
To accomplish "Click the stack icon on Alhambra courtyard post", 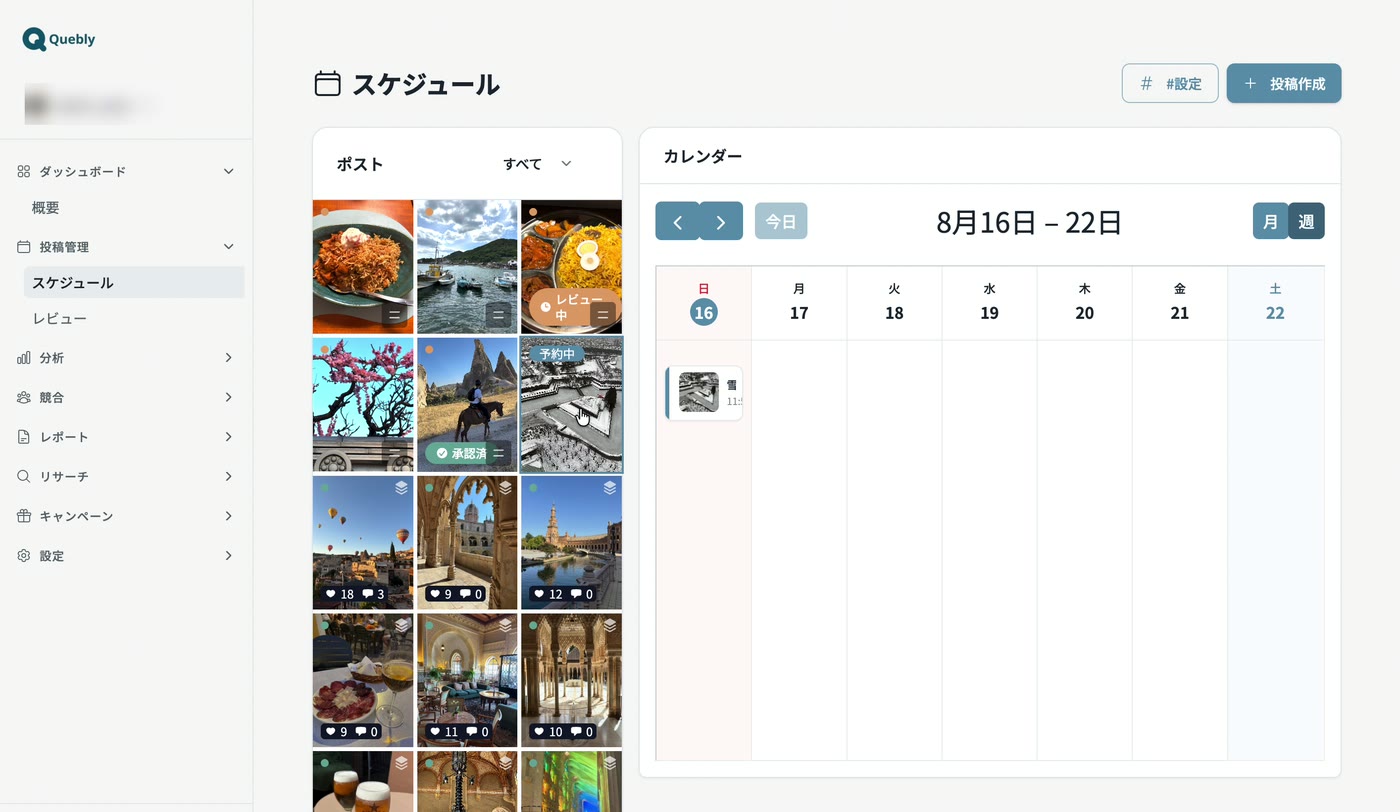I will point(609,625).
